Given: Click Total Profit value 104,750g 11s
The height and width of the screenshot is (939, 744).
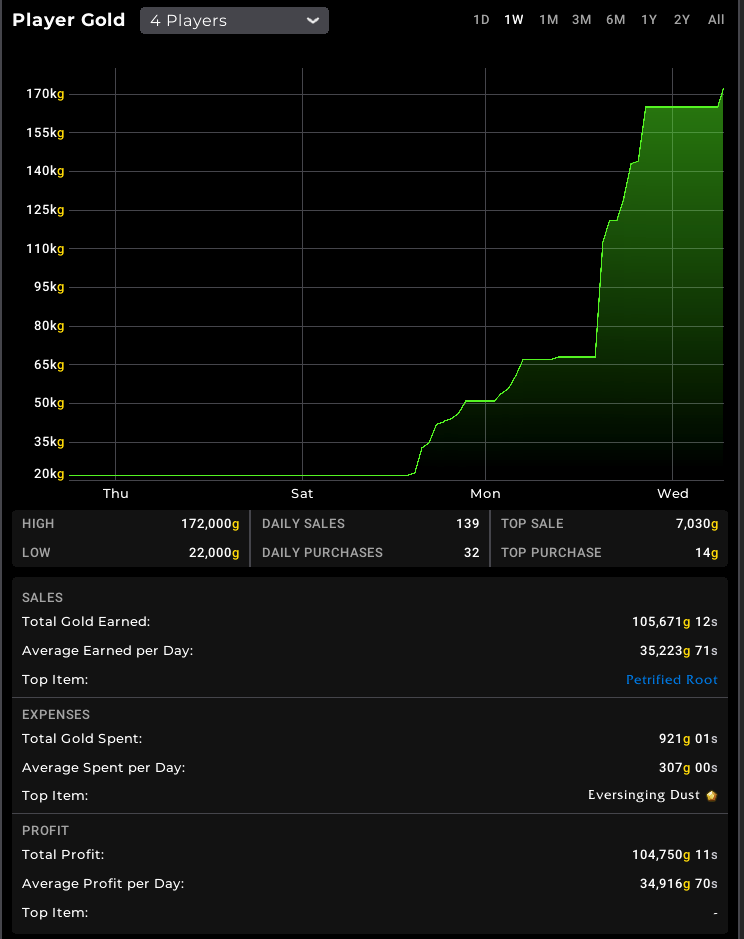Looking at the screenshot, I should point(675,855).
